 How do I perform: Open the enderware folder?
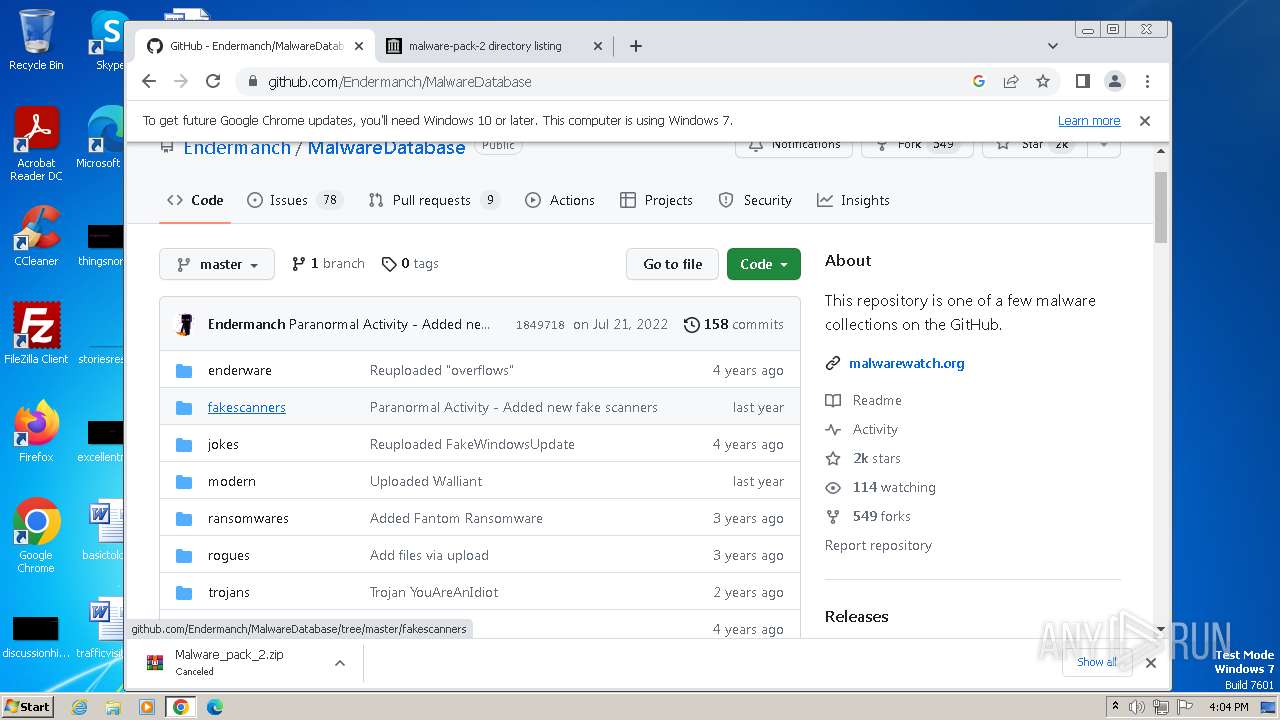click(x=240, y=370)
